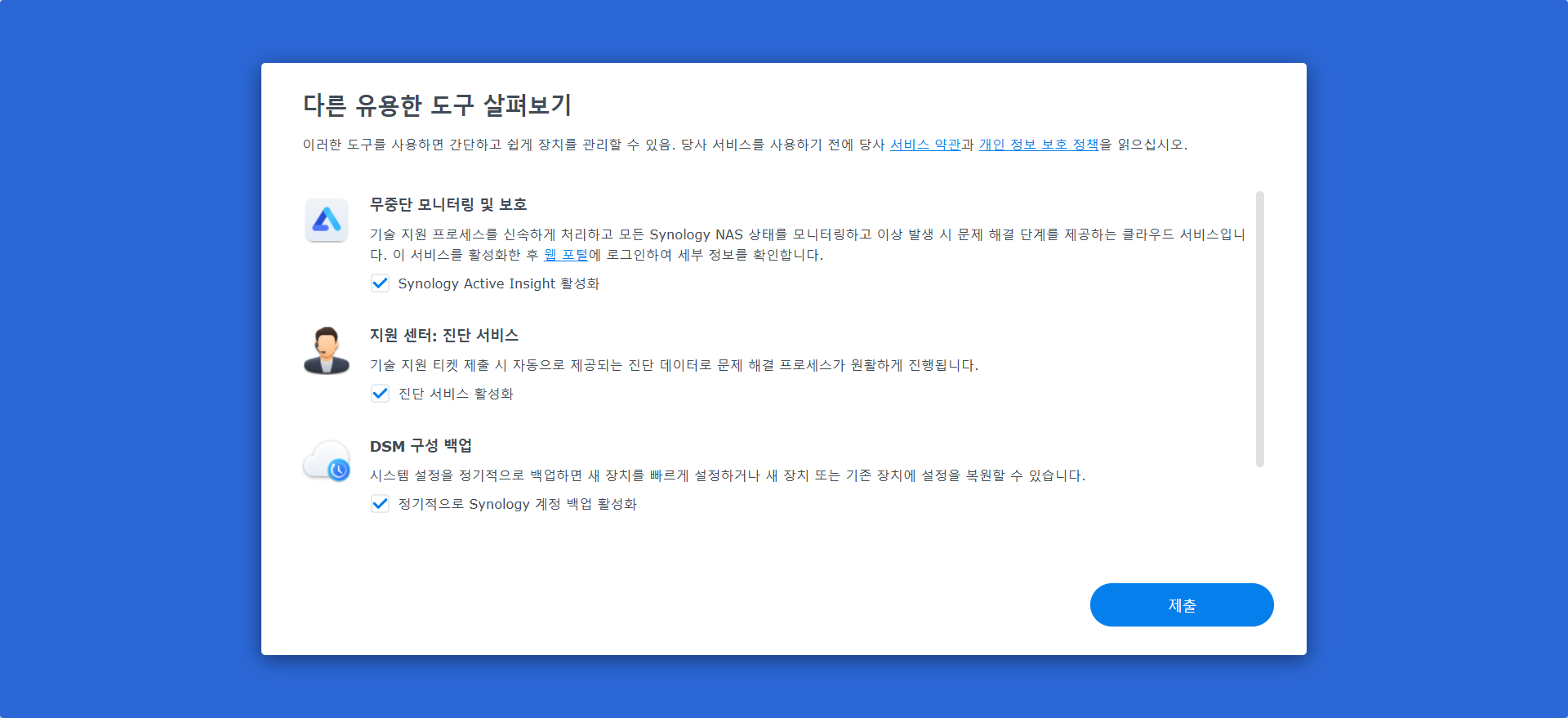
Task: Open the 개인 정보 보호 정책 link
Action: (1039, 145)
